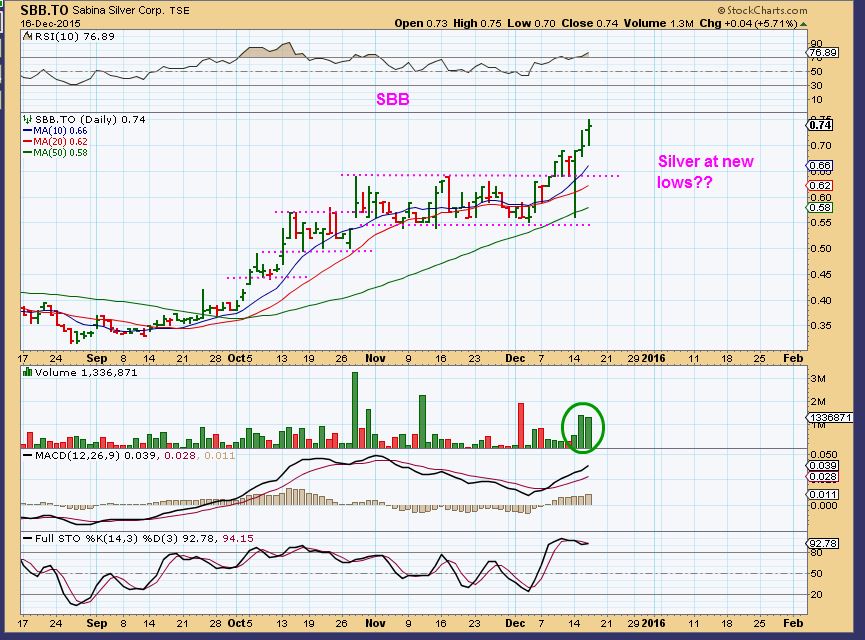Click the Chg +0.04 (+5.71%) value
Image resolution: width=865 pixels, height=640 pixels.
coord(748,24)
